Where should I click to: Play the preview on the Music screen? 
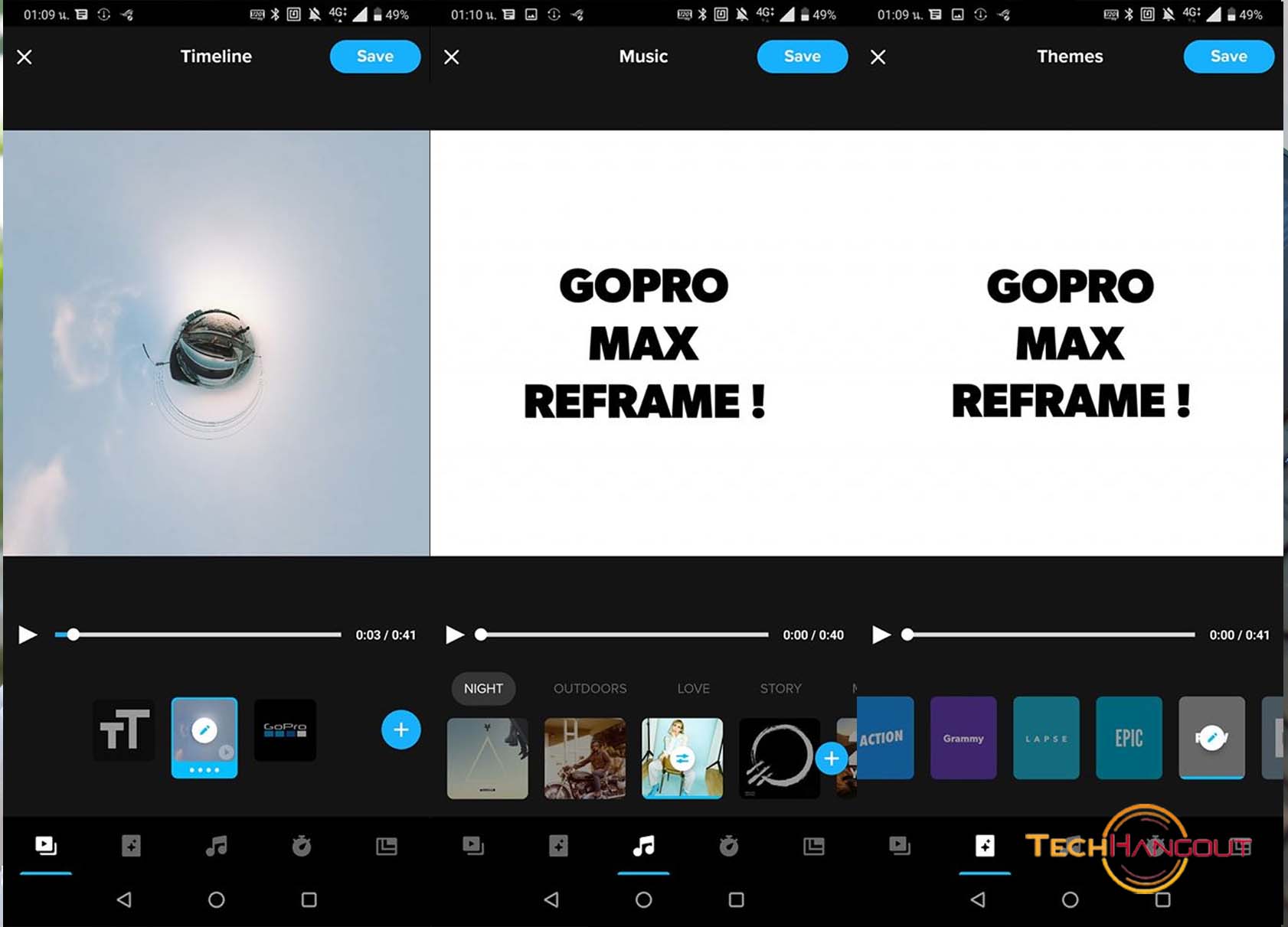point(455,635)
